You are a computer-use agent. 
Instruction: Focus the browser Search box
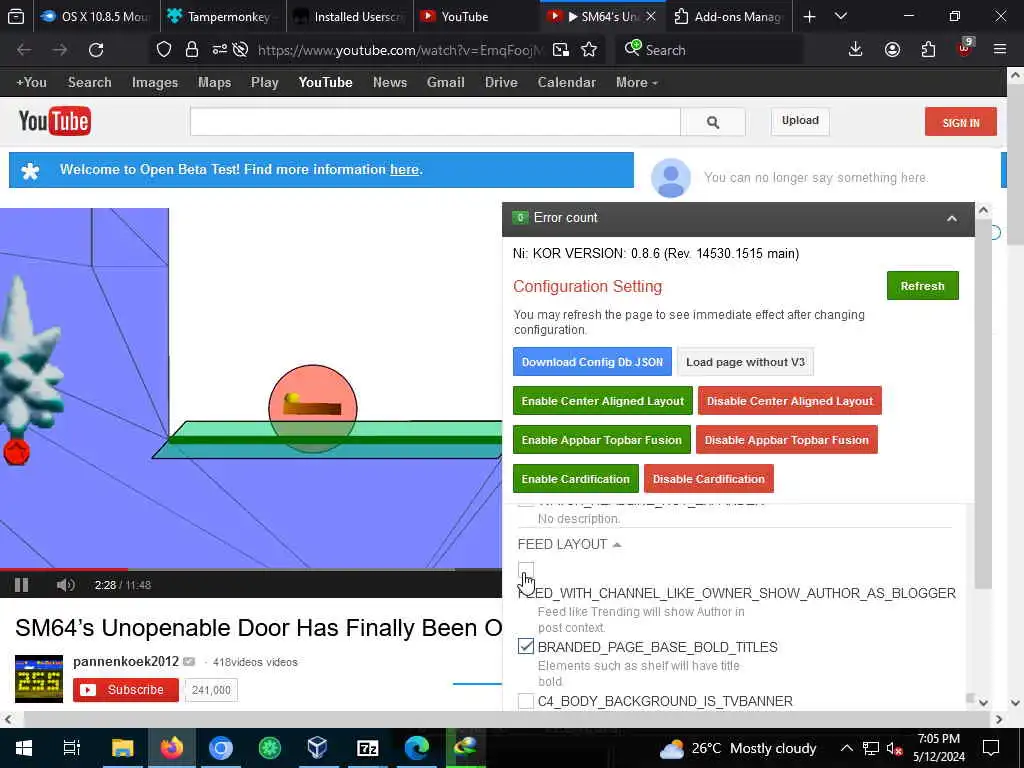[710, 50]
